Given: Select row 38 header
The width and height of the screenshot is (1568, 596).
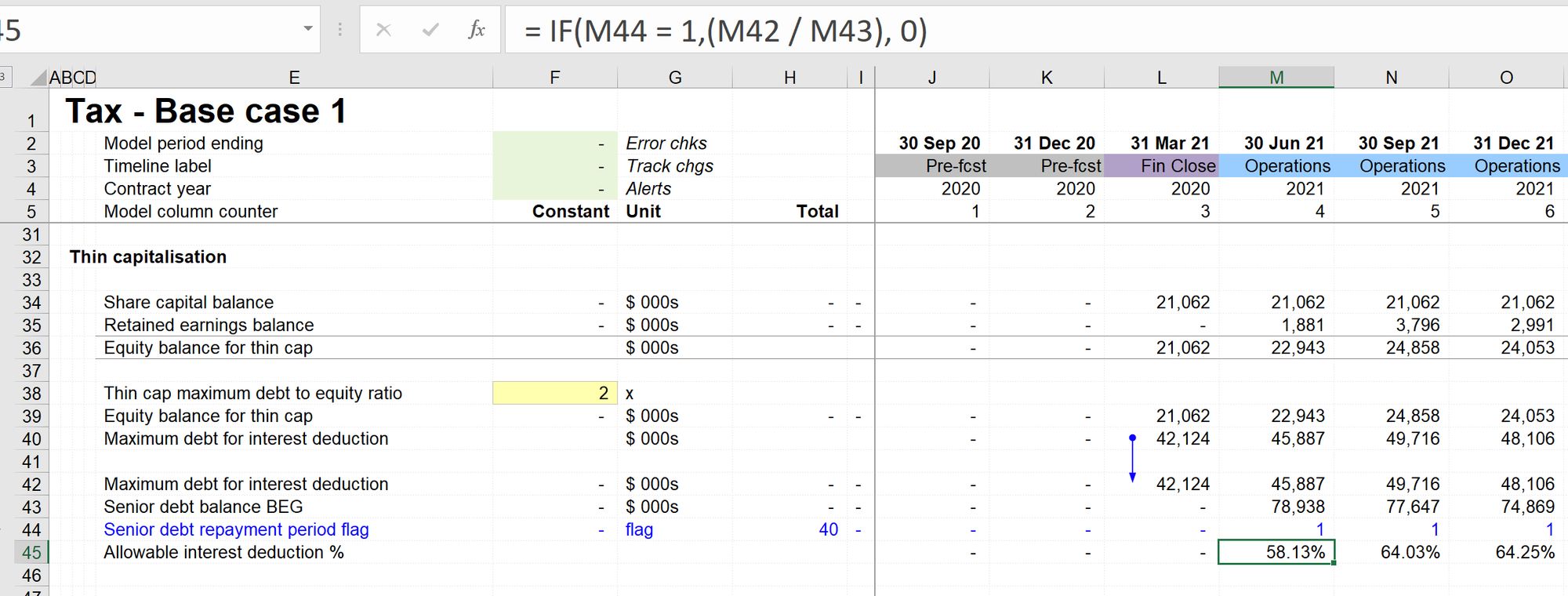Looking at the screenshot, I should coord(31,393).
